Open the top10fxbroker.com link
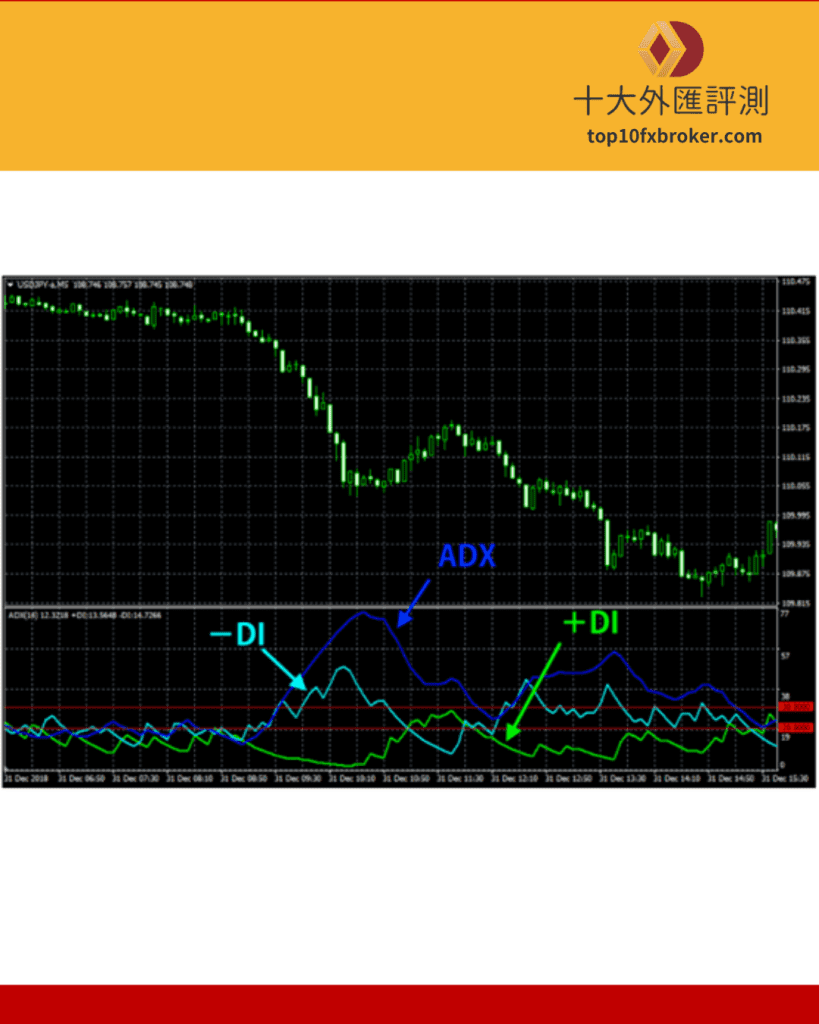 coord(671,137)
